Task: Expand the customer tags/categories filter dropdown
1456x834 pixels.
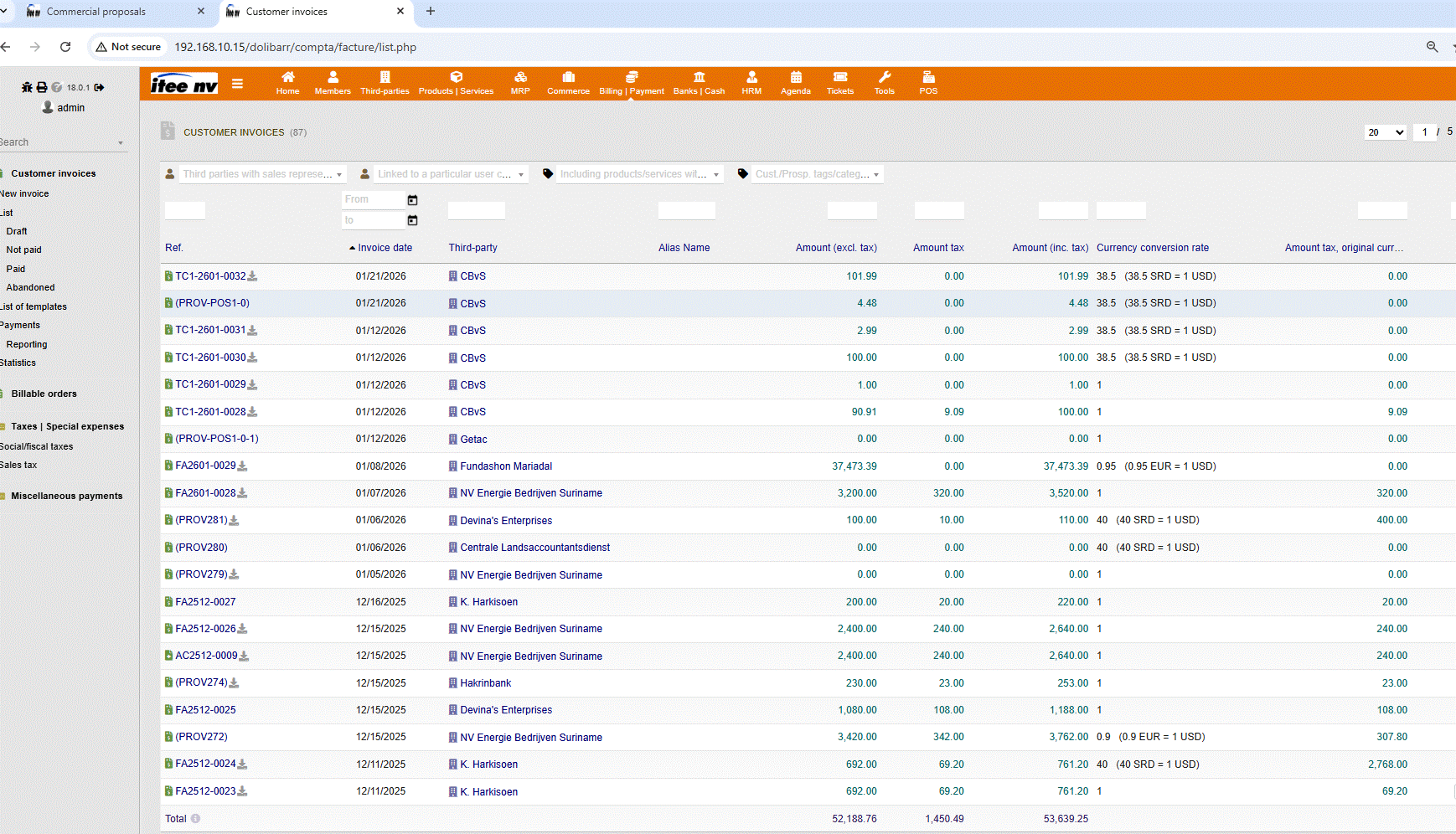Action: (816, 174)
